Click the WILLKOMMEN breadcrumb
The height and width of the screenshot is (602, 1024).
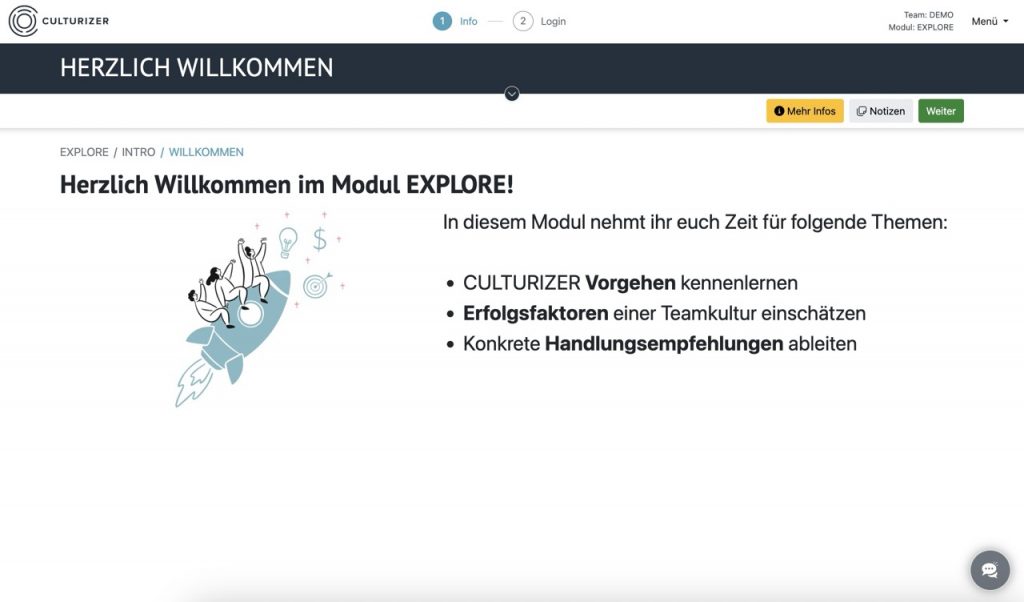pyautogui.click(x=206, y=152)
